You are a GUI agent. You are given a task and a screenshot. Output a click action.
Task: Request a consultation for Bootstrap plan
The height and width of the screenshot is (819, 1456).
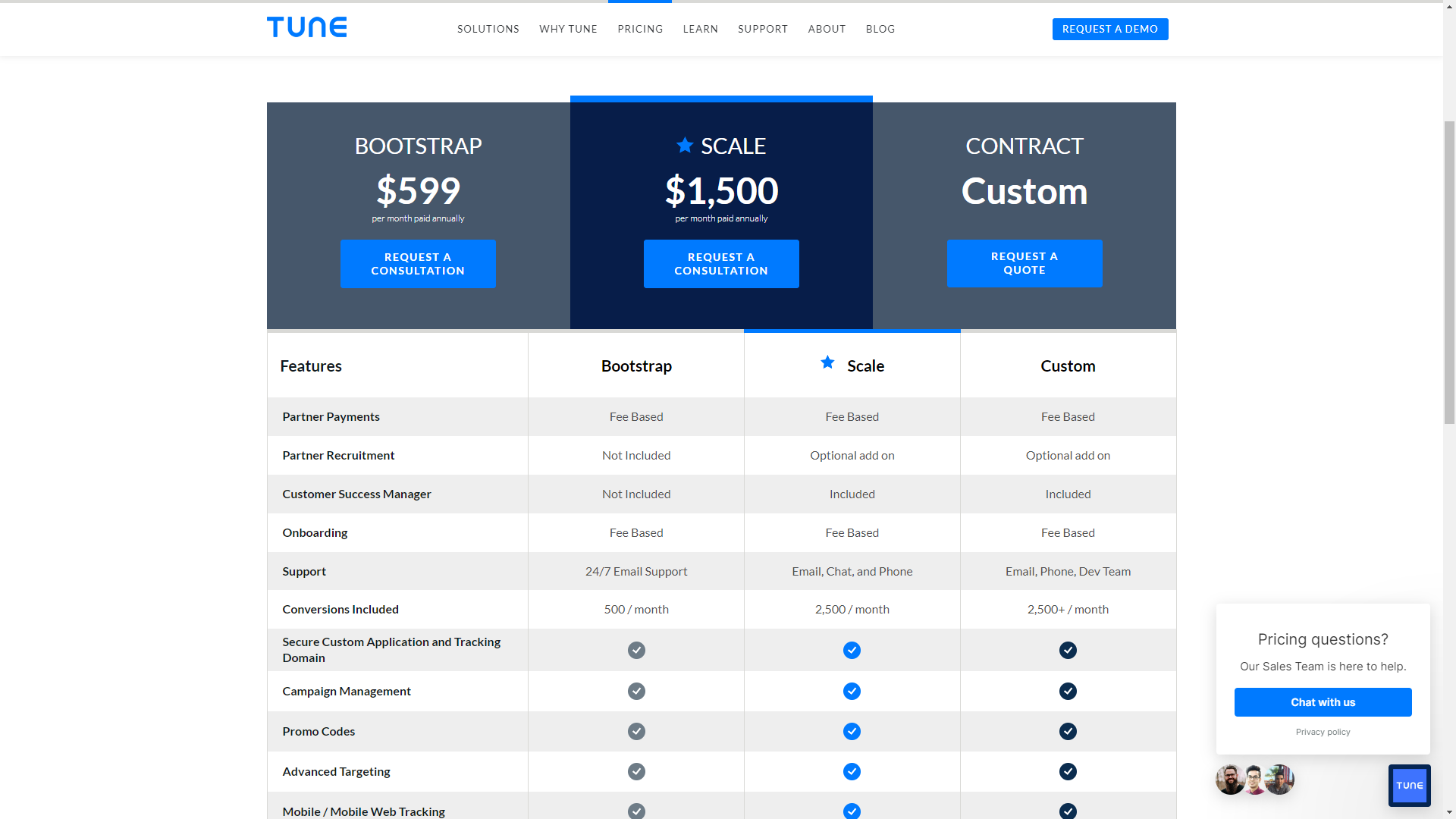click(x=418, y=264)
